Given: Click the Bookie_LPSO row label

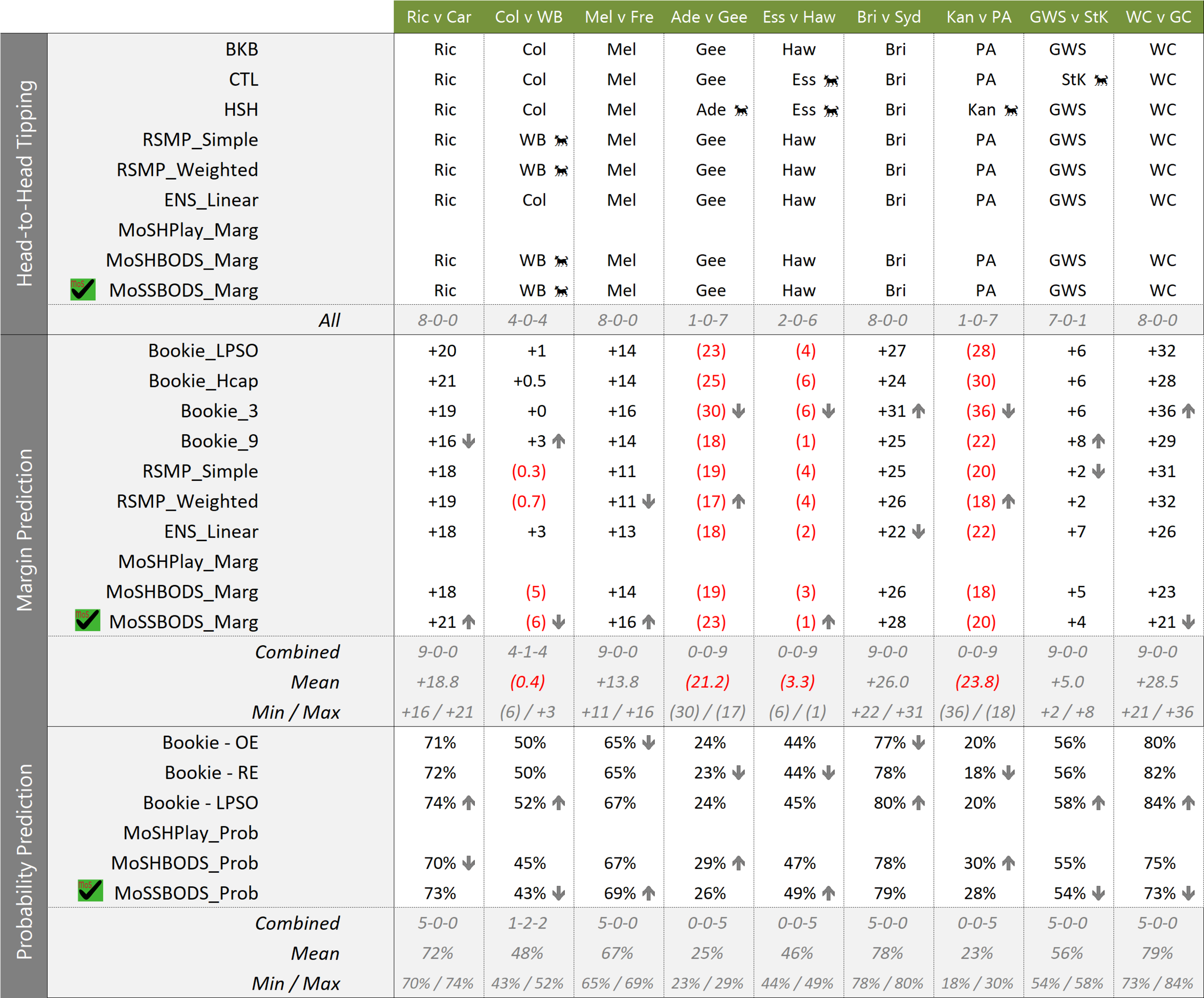Looking at the screenshot, I should [203, 351].
